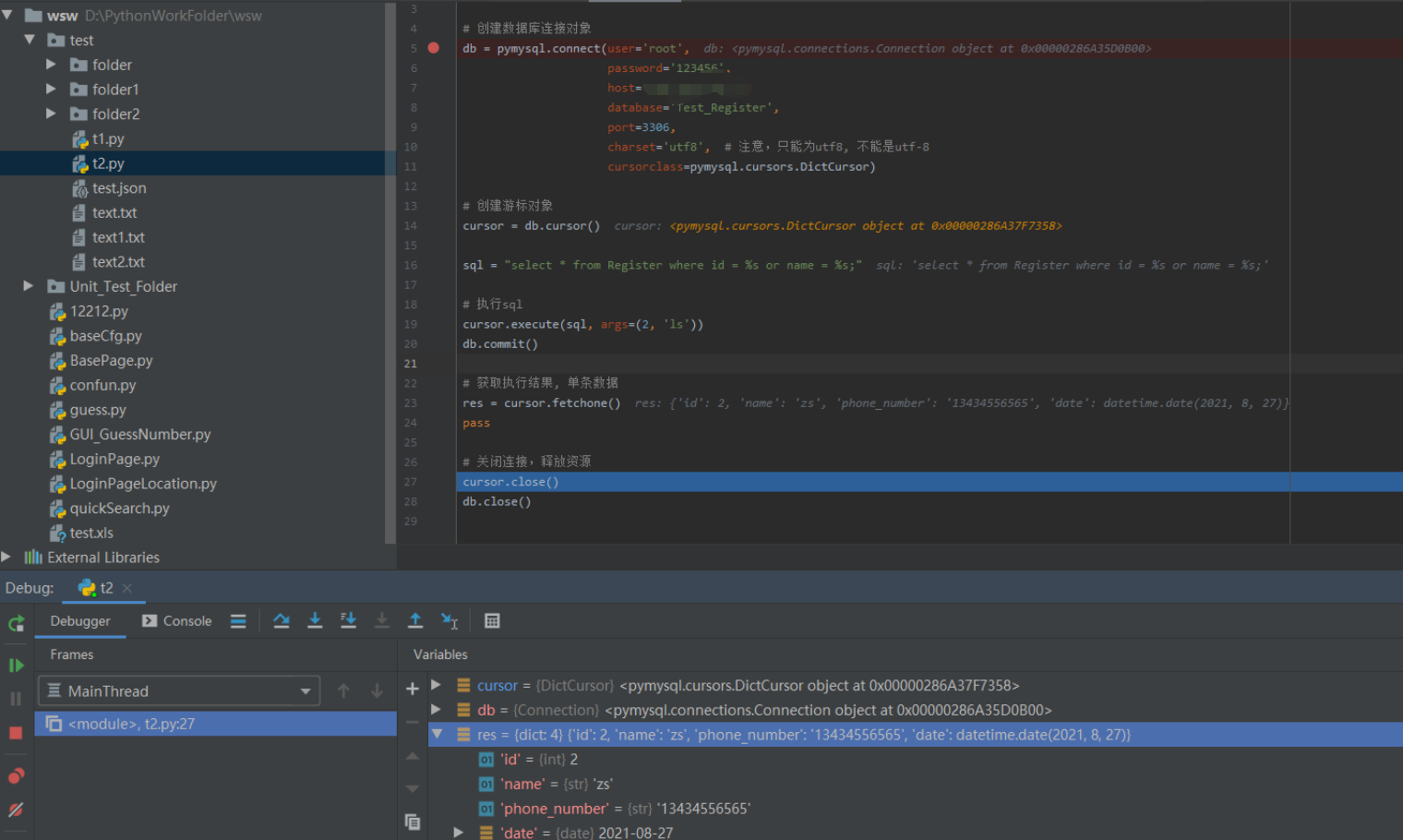
Task: Switch to the Debugger tab
Action: [80, 621]
